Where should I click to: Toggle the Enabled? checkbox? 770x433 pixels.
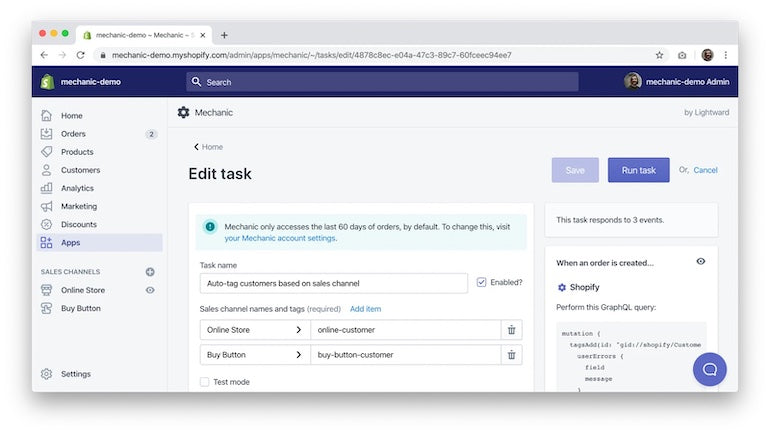pos(482,283)
